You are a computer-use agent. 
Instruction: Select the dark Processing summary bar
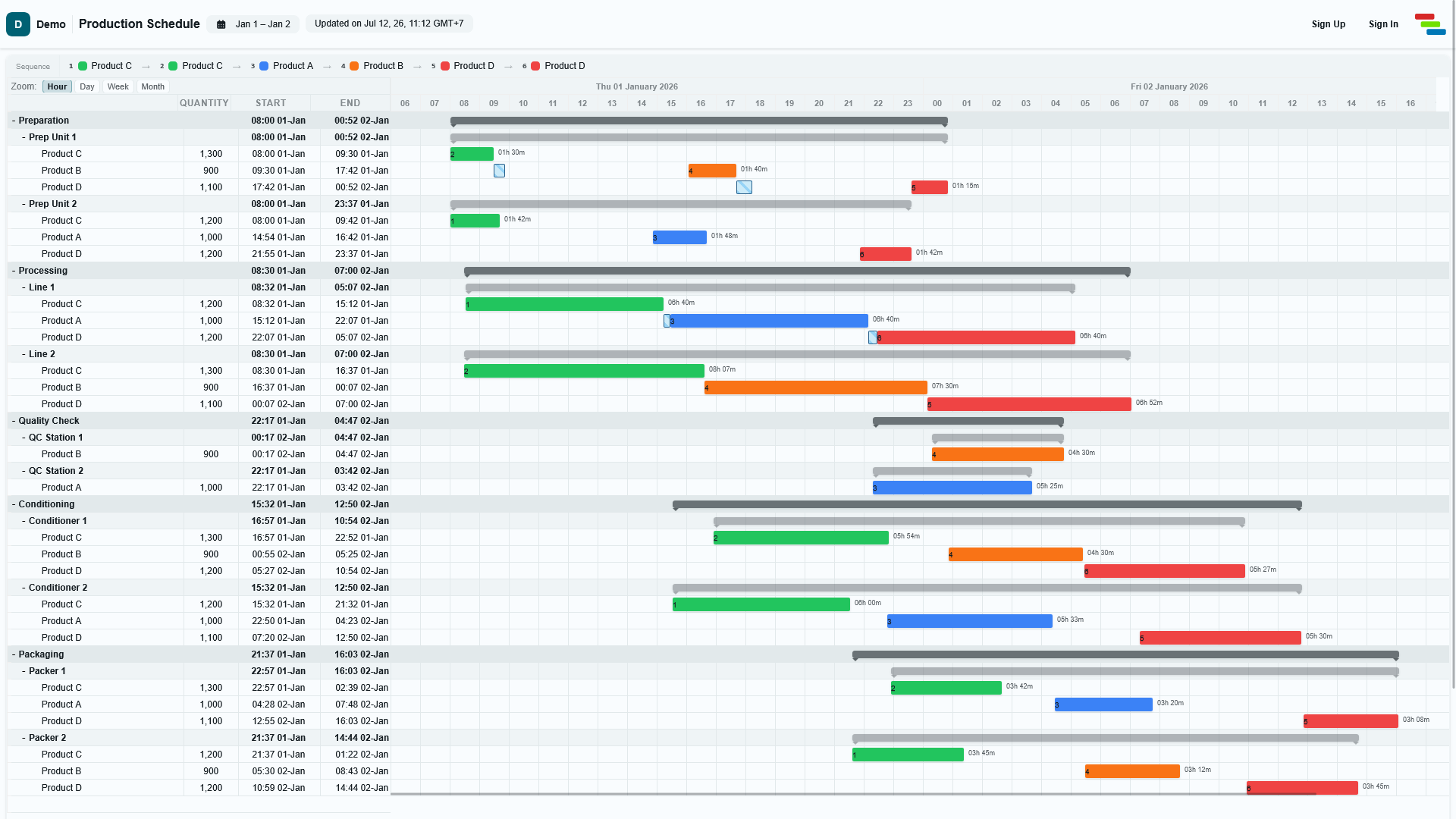[x=797, y=271]
